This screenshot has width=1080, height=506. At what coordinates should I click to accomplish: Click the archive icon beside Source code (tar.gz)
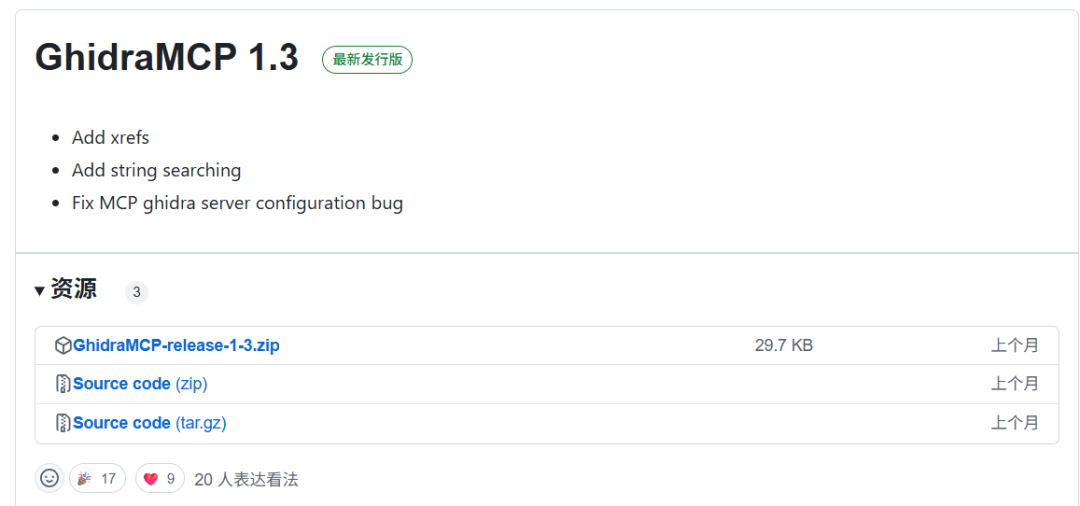(63, 423)
